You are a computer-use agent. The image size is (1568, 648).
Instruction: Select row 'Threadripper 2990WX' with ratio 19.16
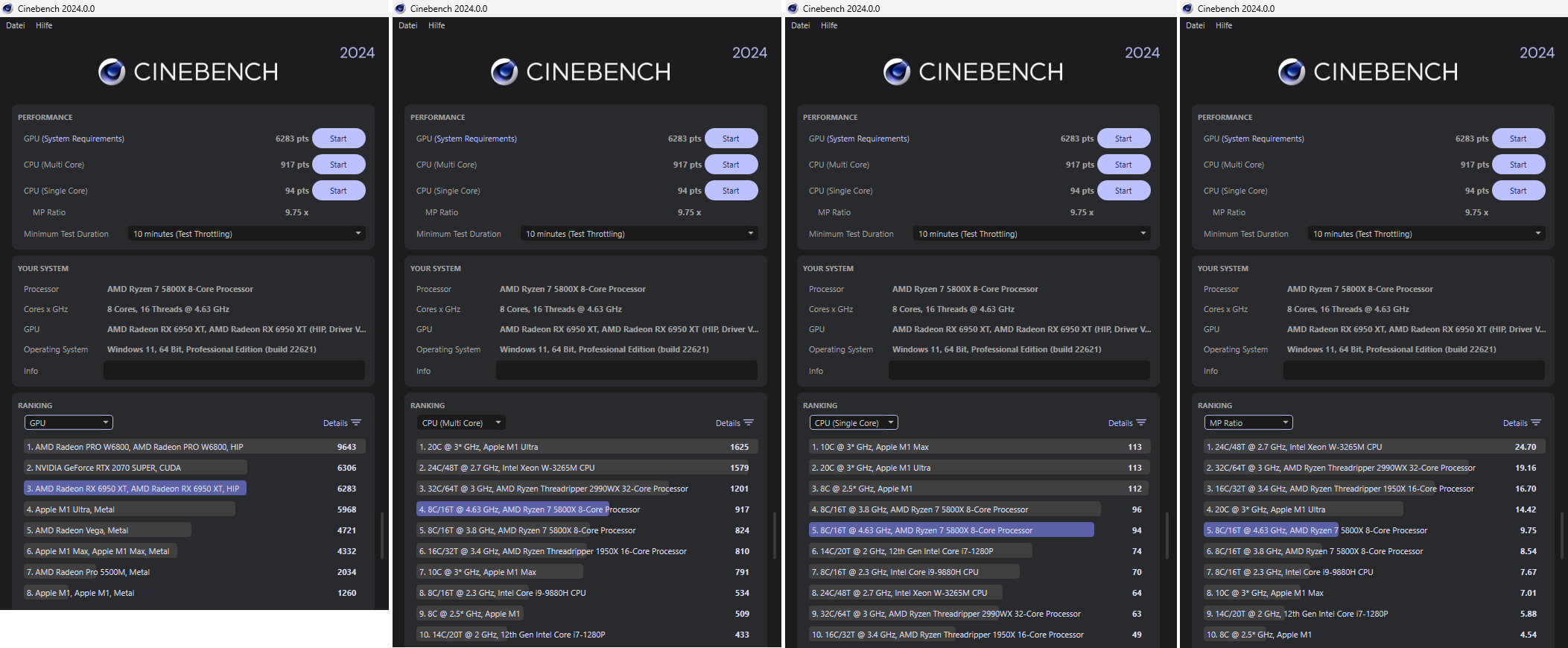tap(1374, 468)
